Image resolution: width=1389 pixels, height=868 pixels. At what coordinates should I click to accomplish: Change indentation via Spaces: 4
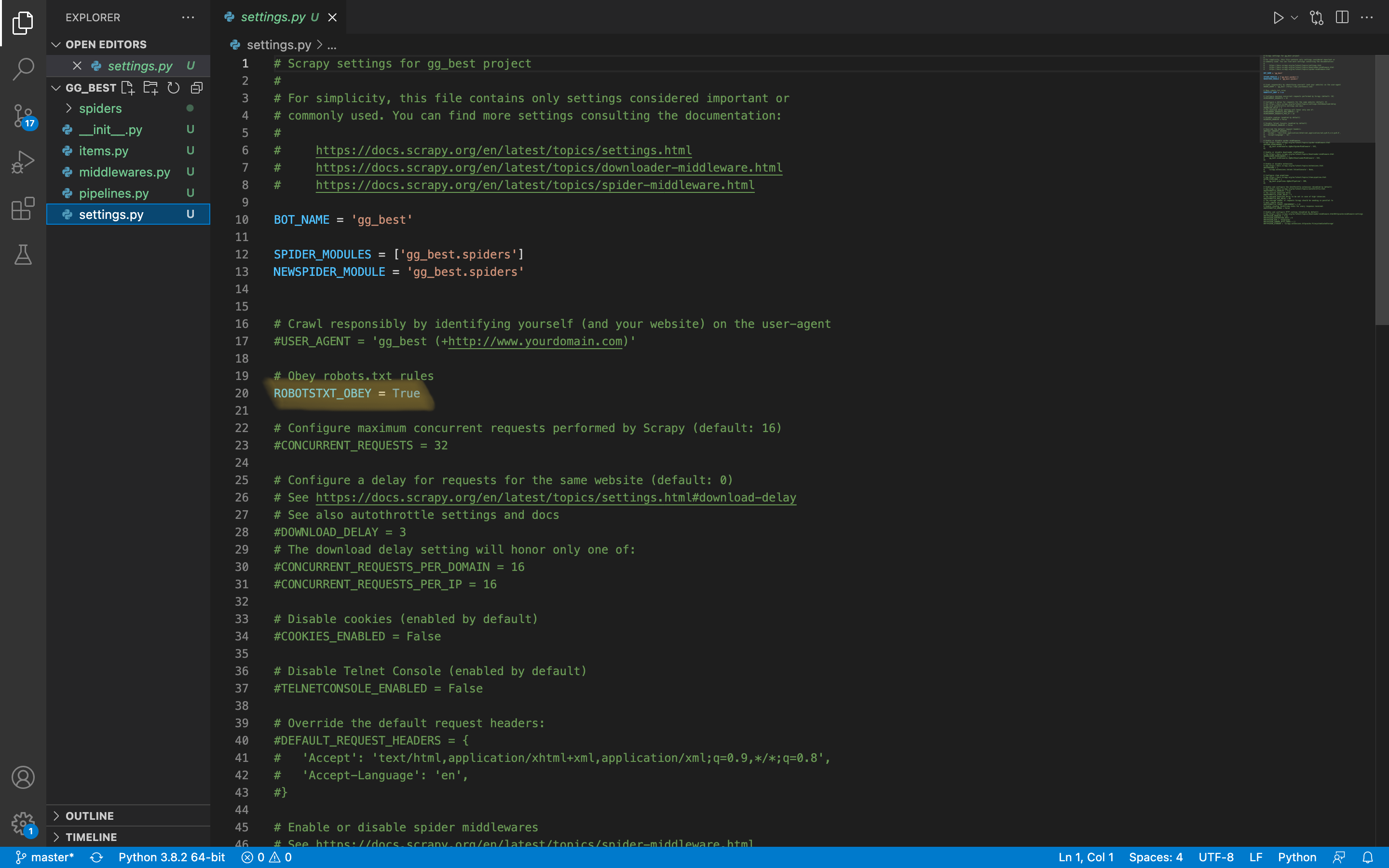(1156, 857)
